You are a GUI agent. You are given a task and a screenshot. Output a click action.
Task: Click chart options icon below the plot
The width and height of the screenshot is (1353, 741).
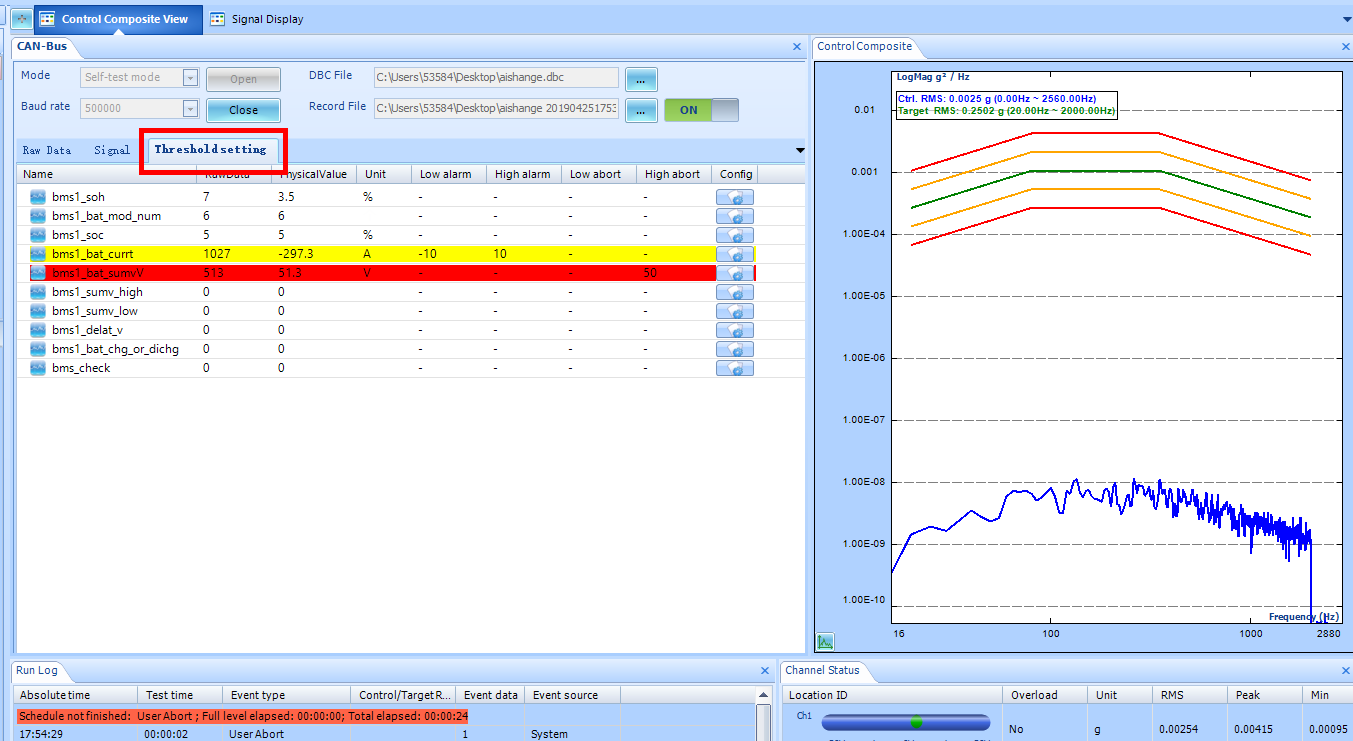(x=826, y=642)
